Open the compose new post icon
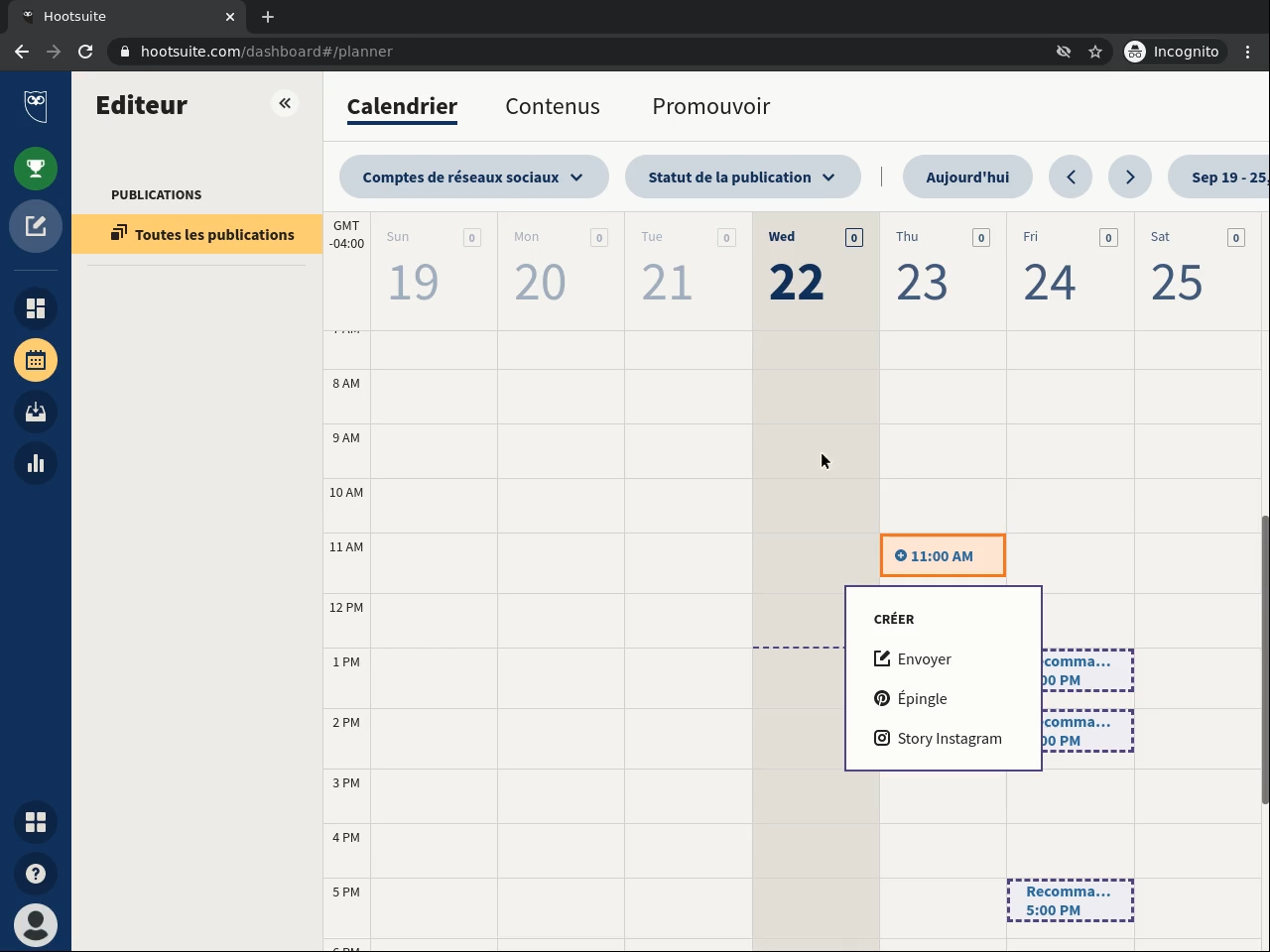The image size is (1270, 952). (36, 226)
